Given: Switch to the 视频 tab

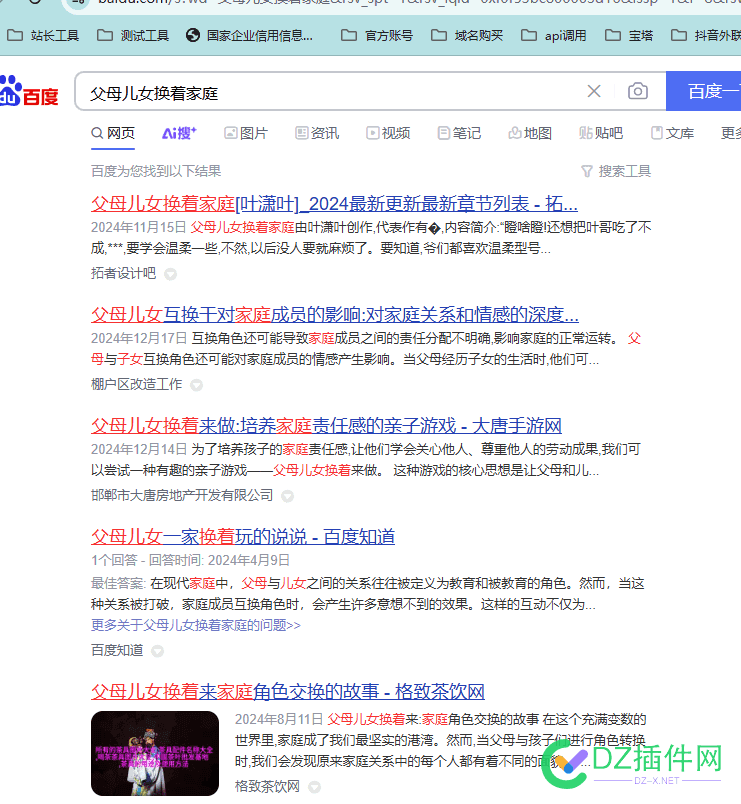Looking at the screenshot, I should tap(388, 133).
